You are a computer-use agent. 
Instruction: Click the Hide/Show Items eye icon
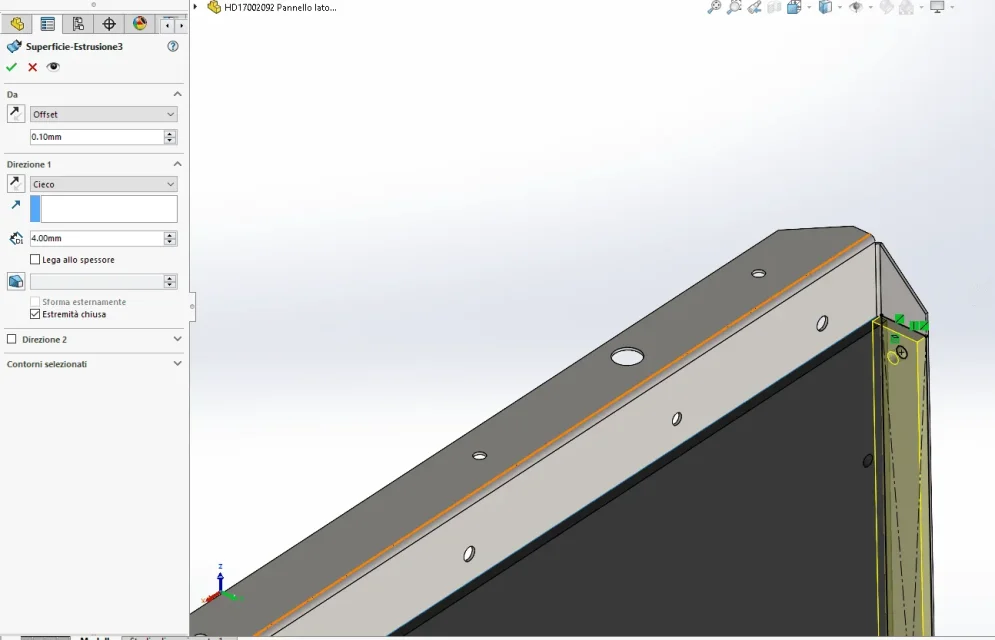[x=855, y=7]
